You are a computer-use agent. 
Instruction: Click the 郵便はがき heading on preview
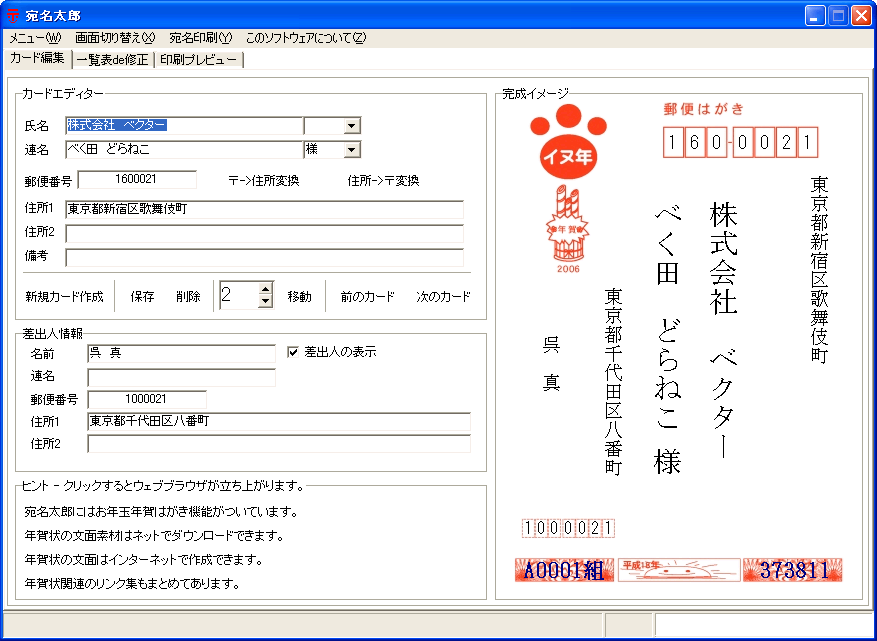pyautogui.click(x=704, y=109)
